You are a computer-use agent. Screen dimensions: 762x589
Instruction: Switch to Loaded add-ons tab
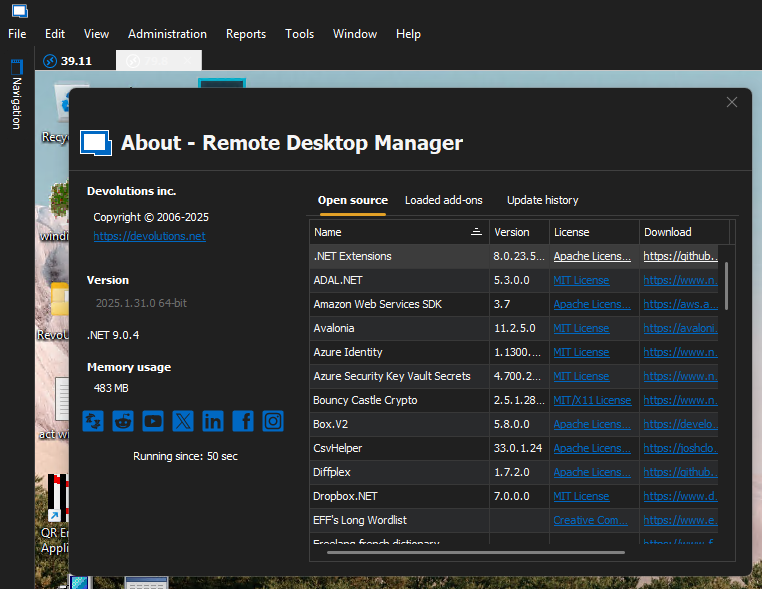[443, 200]
